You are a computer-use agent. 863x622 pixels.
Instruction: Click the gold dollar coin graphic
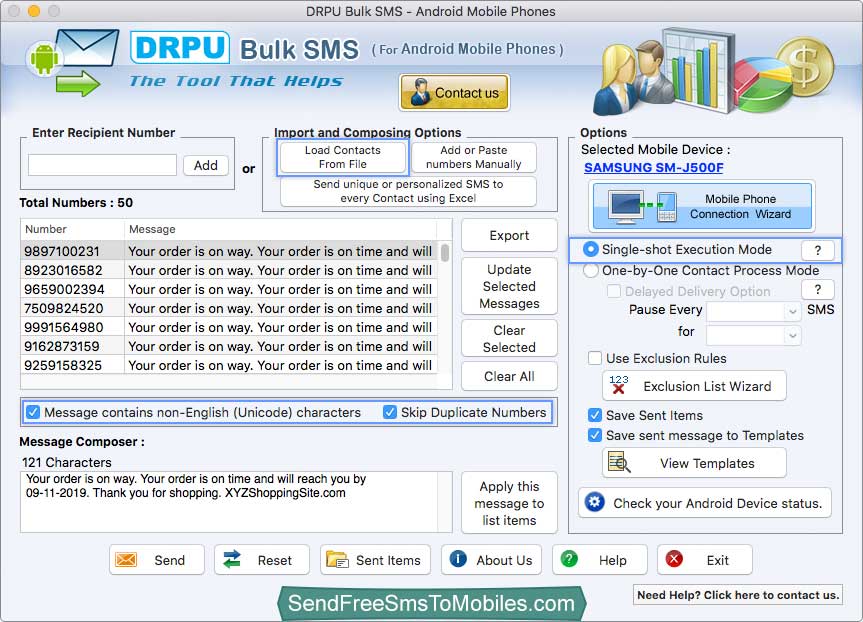806,67
